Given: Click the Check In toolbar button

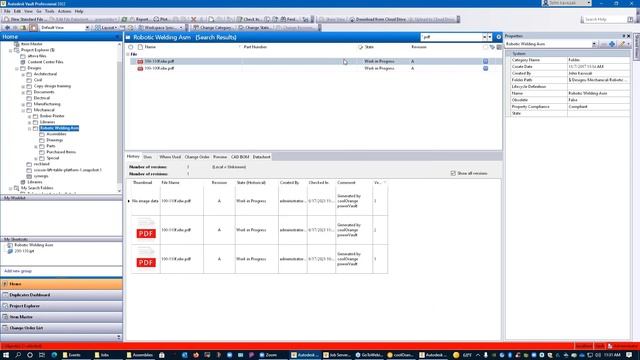Looking at the screenshot, I should 249,19.
